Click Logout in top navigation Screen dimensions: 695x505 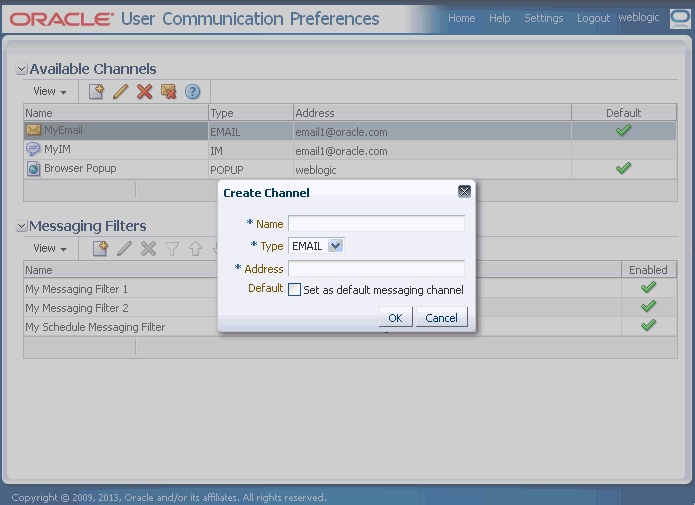tap(593, 18)
